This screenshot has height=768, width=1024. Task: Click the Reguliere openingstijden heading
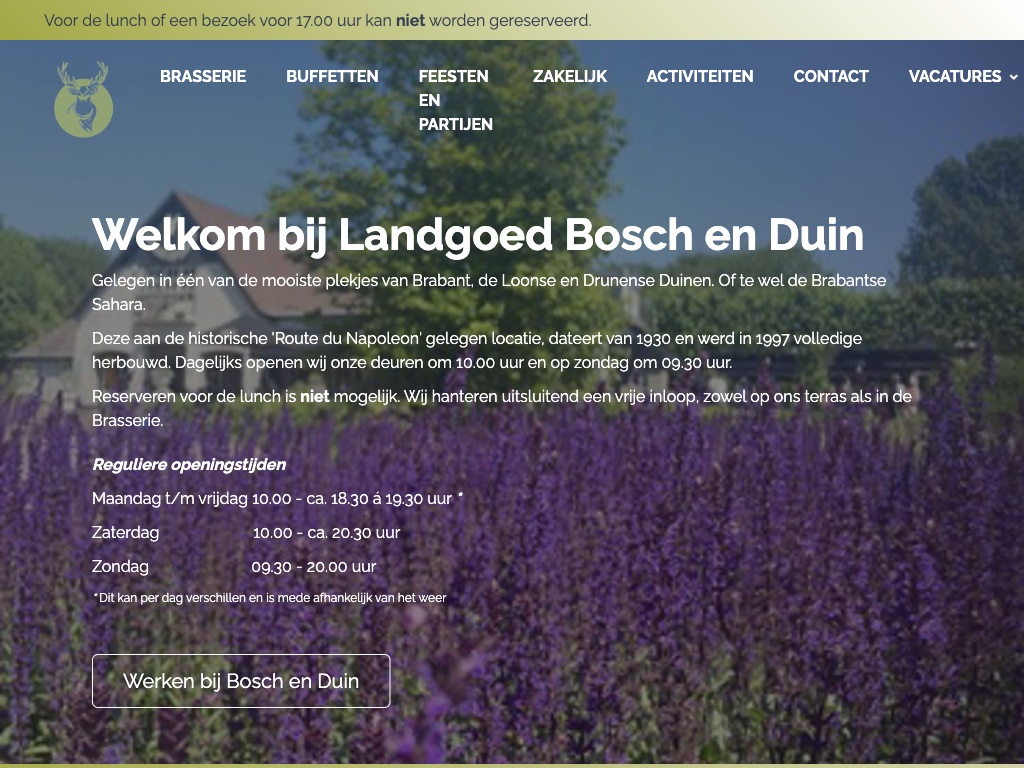click(189, 464)
